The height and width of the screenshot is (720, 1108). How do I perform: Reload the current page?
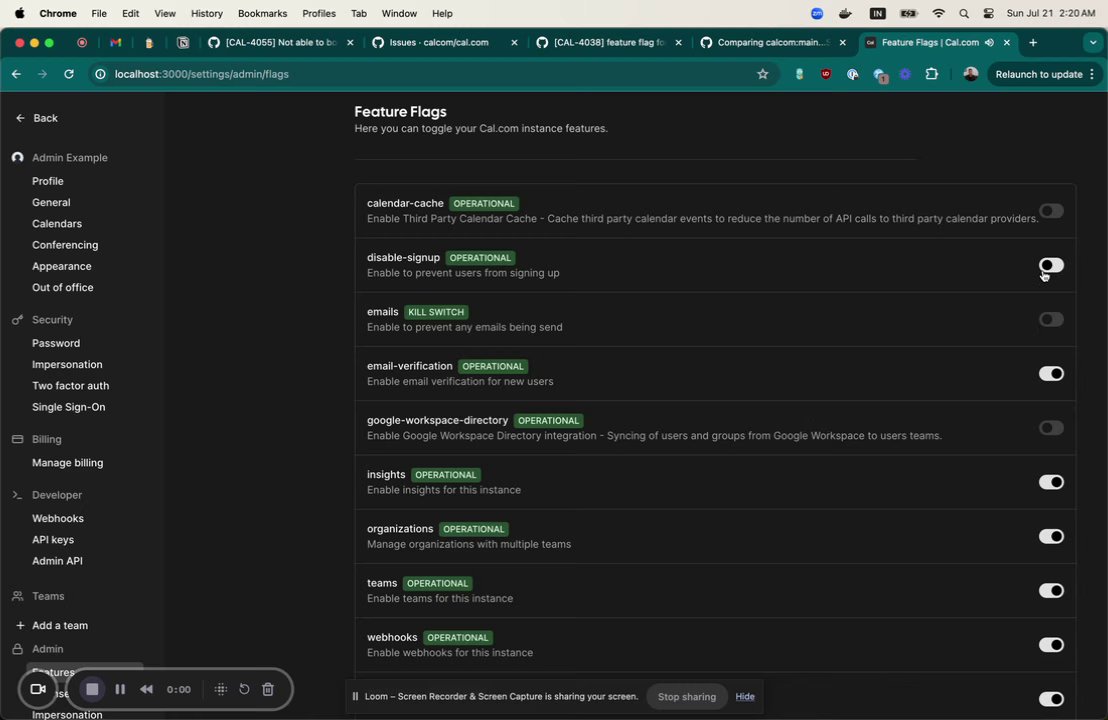tap(69, 73)
